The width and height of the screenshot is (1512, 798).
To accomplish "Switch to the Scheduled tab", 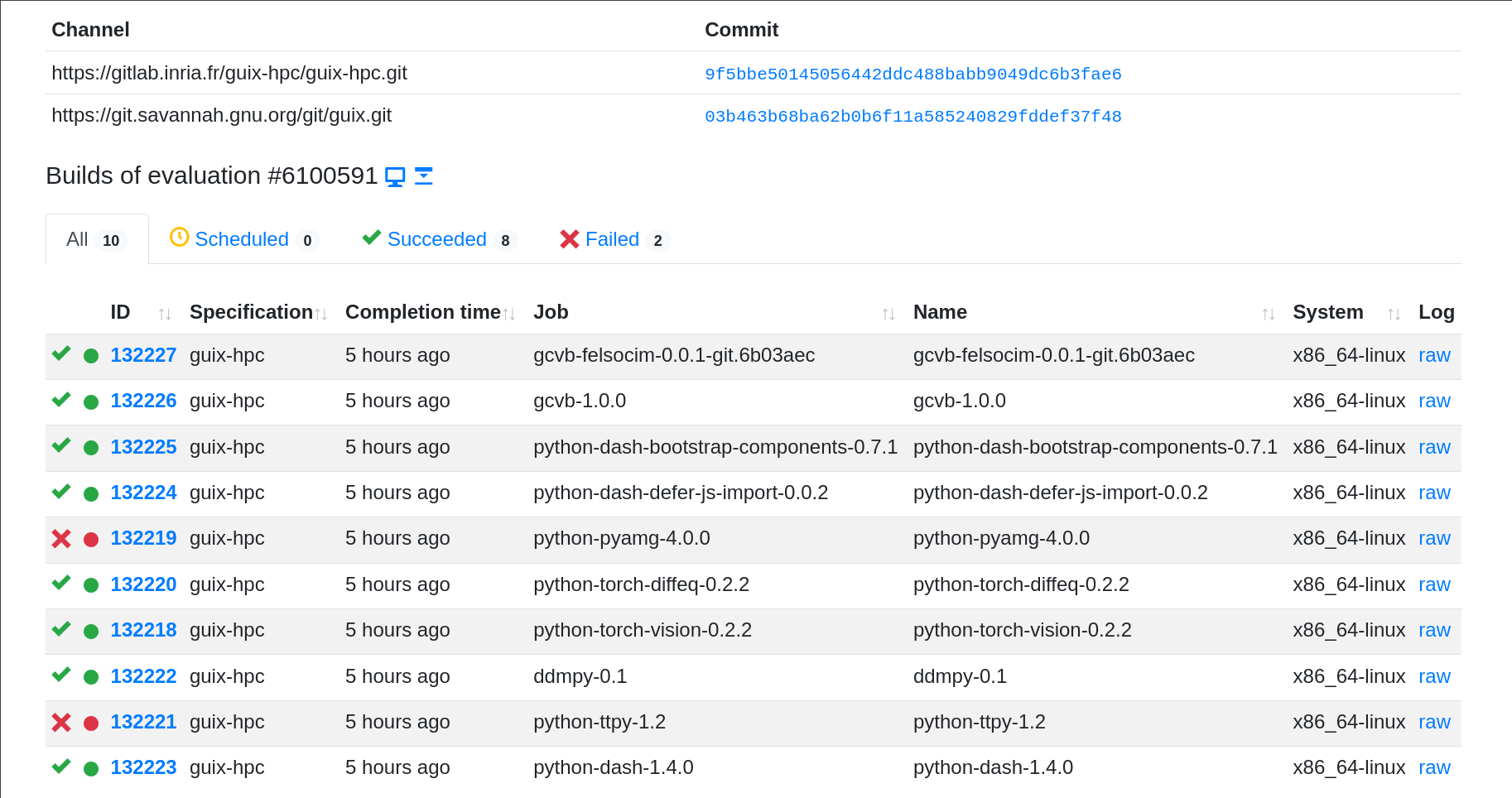I will [244, 239].
